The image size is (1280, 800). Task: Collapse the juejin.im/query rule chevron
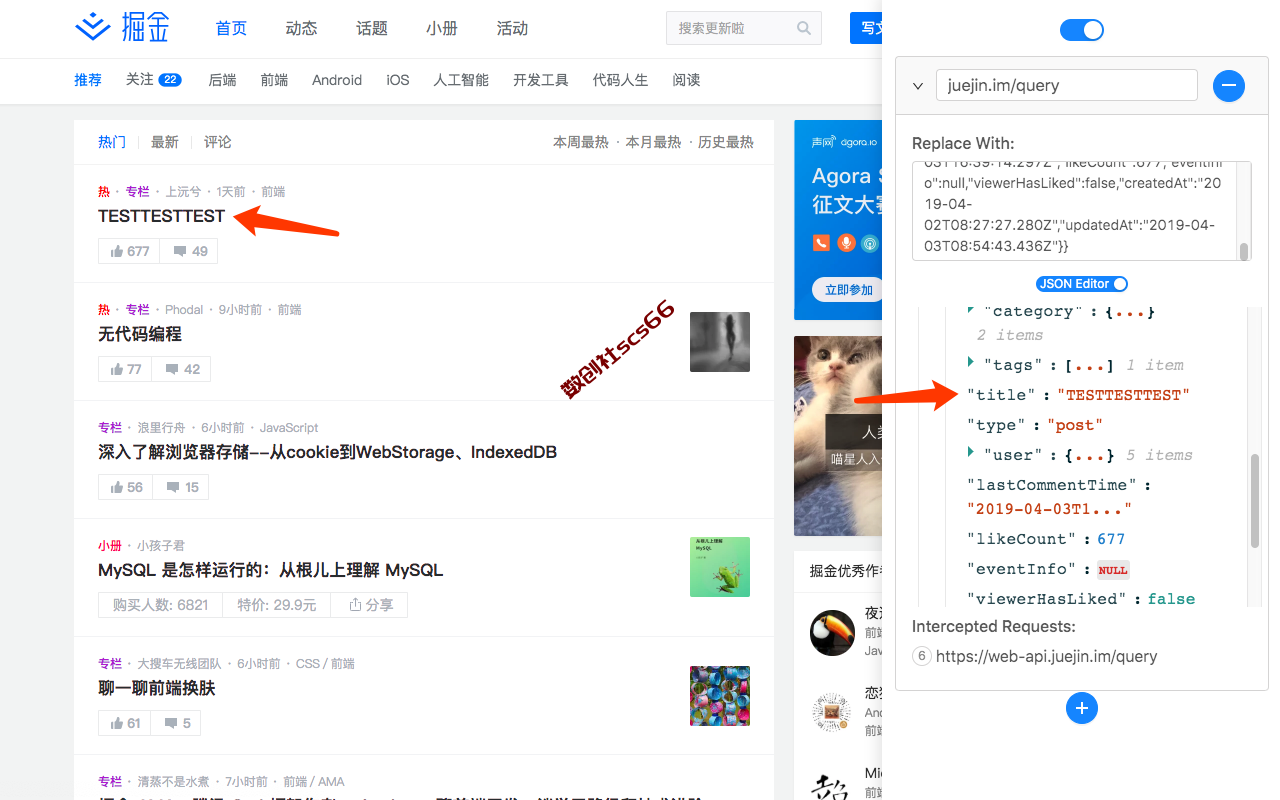point(918,86)
